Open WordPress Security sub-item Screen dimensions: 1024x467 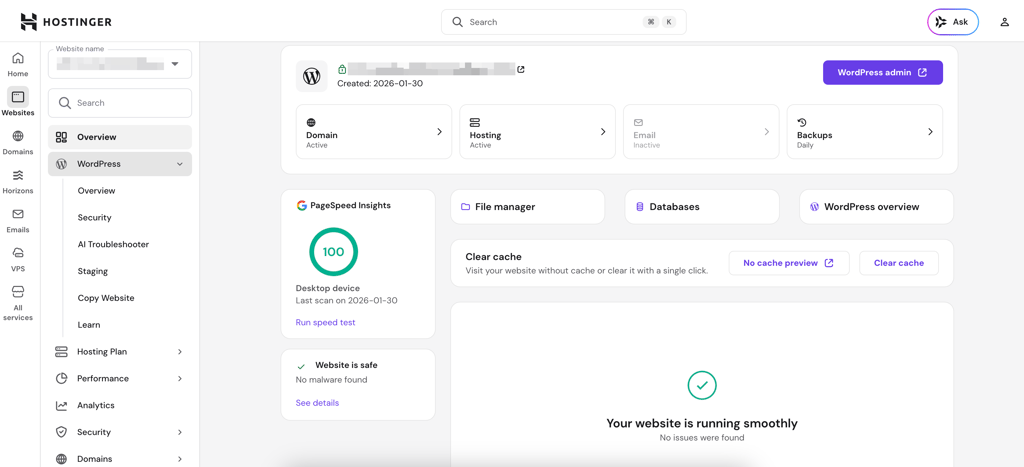[95, 217]
